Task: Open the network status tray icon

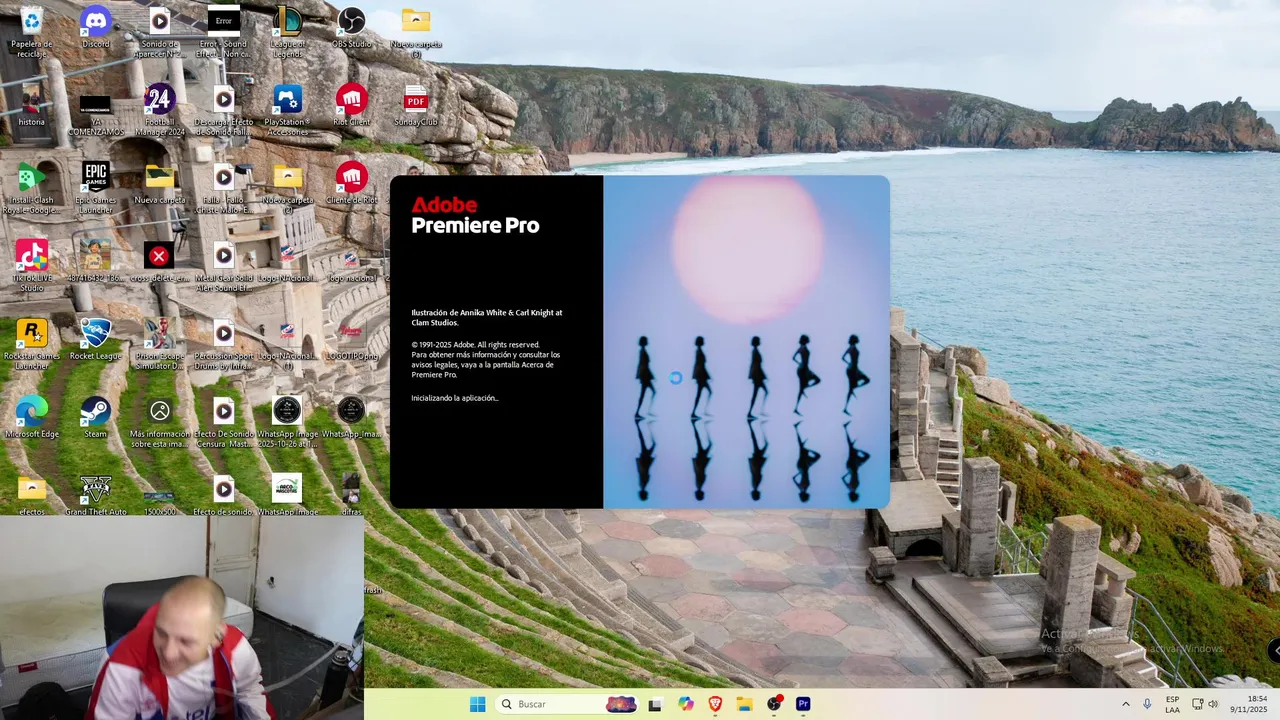Action: (x=1198, y=704)
